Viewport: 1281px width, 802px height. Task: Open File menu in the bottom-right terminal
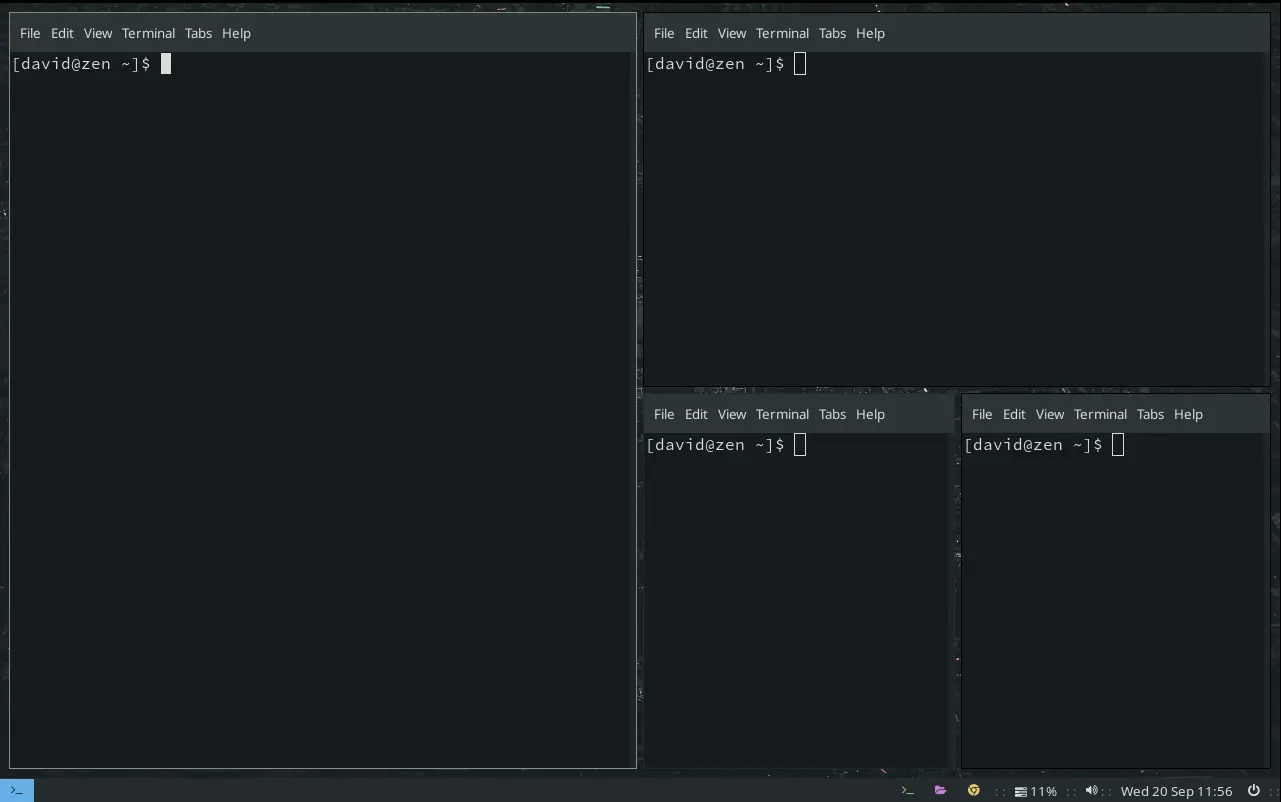pyautogui.click(x=982, y=414)
